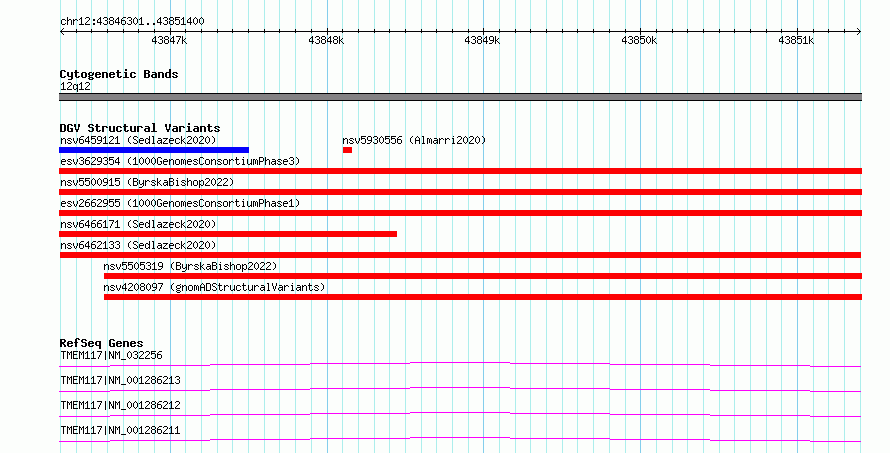Image resolution: width=890 pixels, height=453 pixels.
Task: Click the ruler's right arrow end
Action: (859, 32)
